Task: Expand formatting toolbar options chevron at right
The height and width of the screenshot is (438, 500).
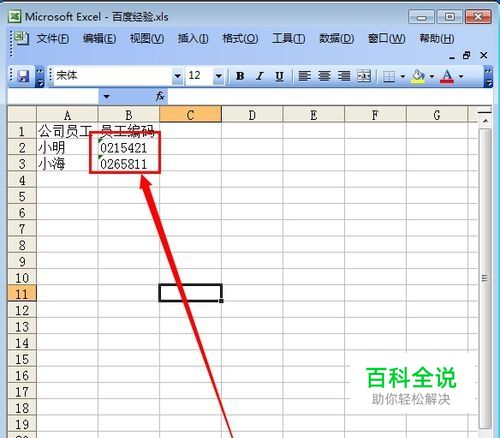Action: coord(488,76)
